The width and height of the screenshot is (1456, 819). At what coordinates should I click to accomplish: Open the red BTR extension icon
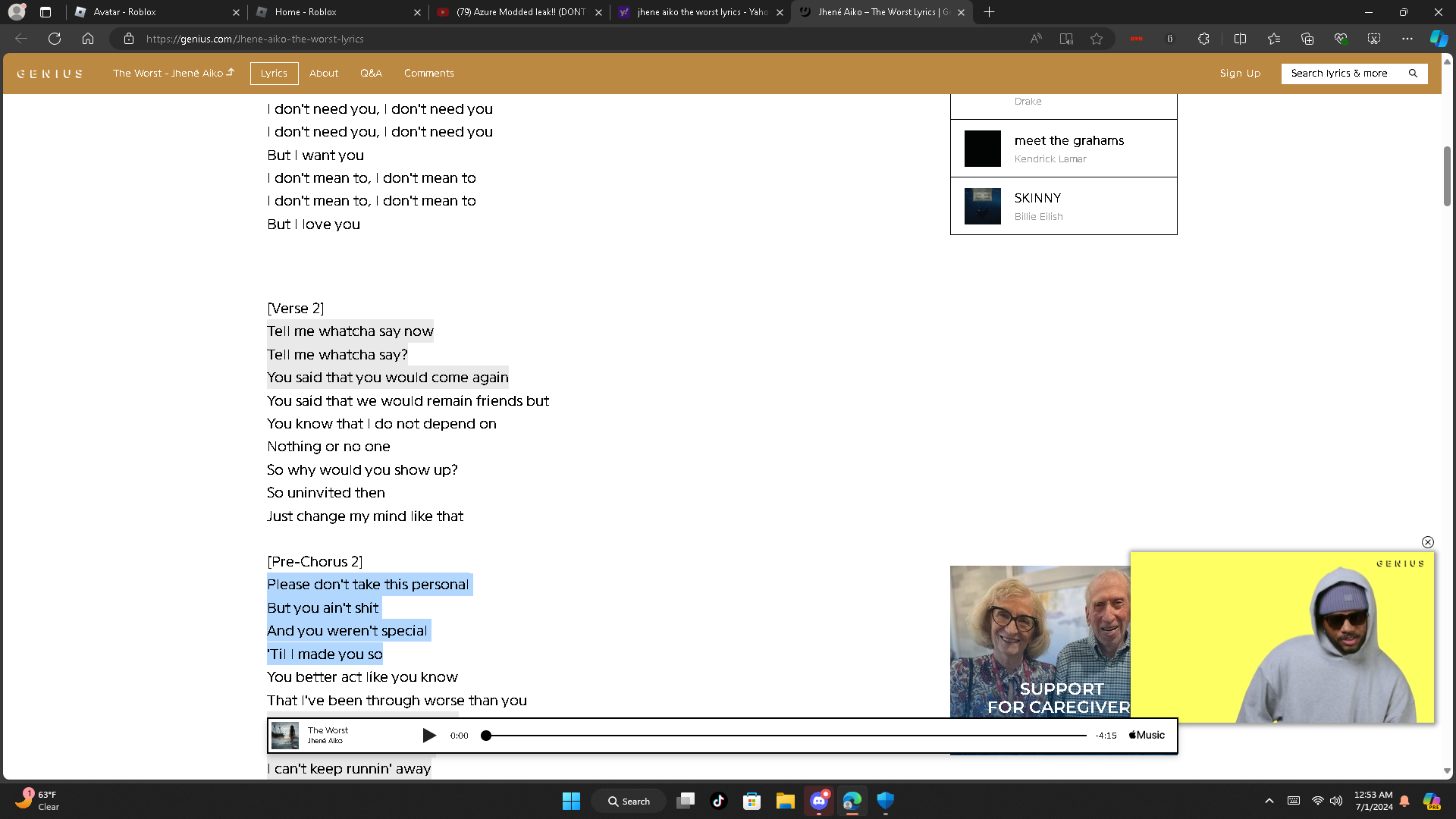(x=1136, y=39)
